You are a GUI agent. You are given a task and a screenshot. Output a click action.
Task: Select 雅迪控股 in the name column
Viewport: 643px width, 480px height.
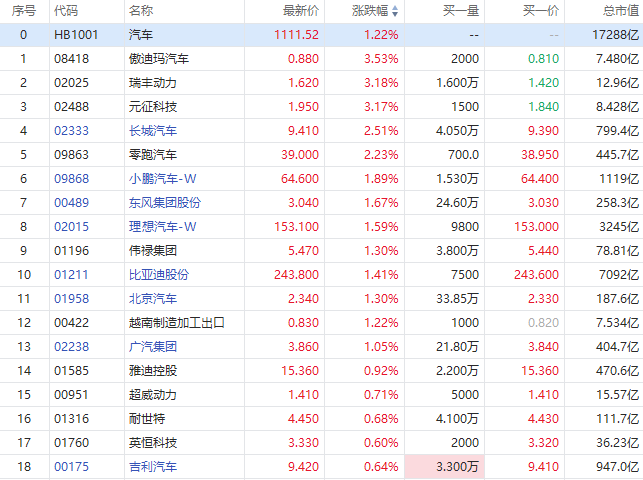click(153, 371)
